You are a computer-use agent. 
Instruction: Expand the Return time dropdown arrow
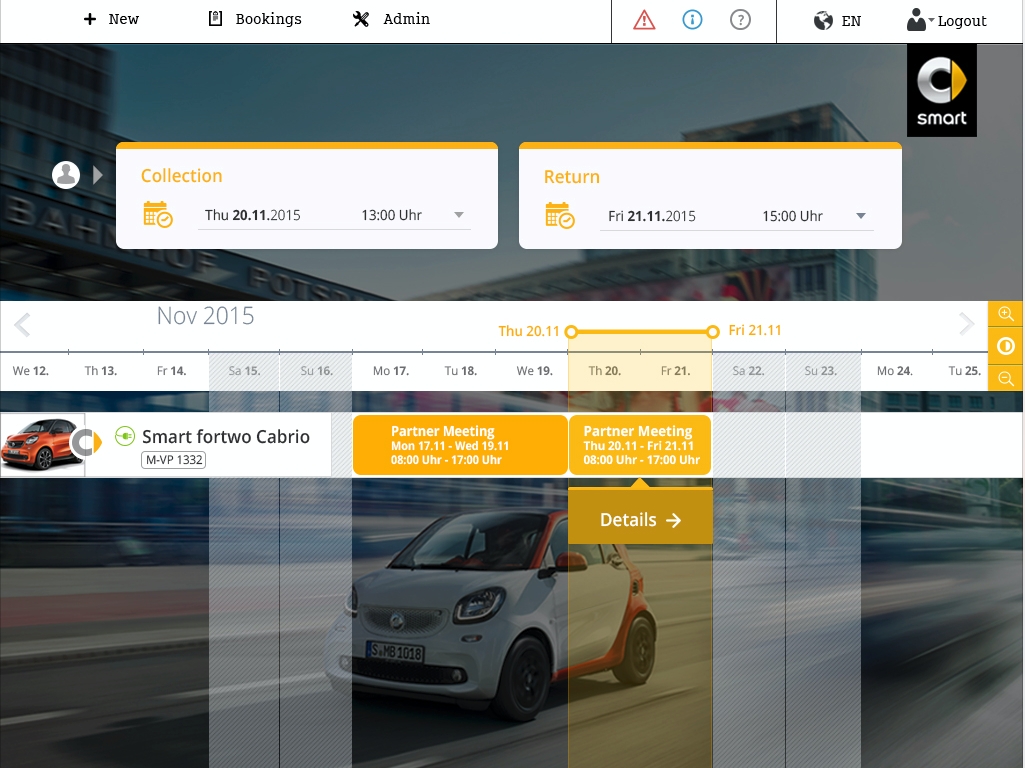coord(861,216)
